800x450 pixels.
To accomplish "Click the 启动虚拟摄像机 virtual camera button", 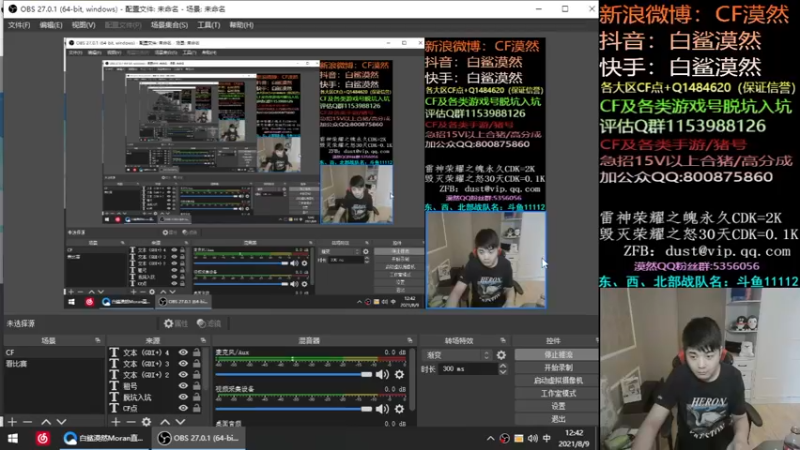I will [558, 381].
